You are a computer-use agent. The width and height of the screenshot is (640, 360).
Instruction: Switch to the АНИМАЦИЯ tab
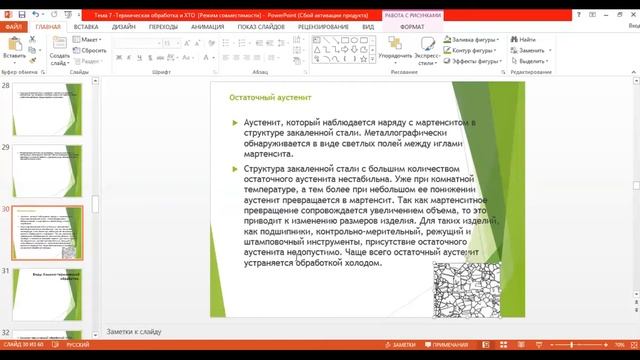click(x=208, y=27)
